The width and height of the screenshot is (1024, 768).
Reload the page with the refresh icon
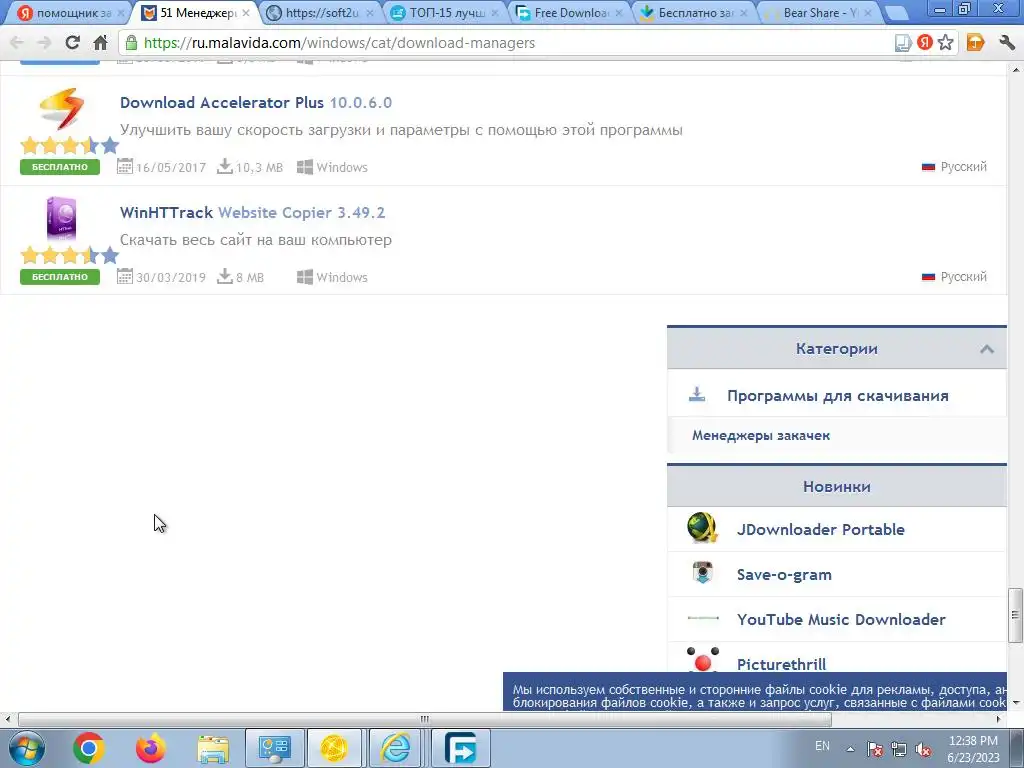72,43
